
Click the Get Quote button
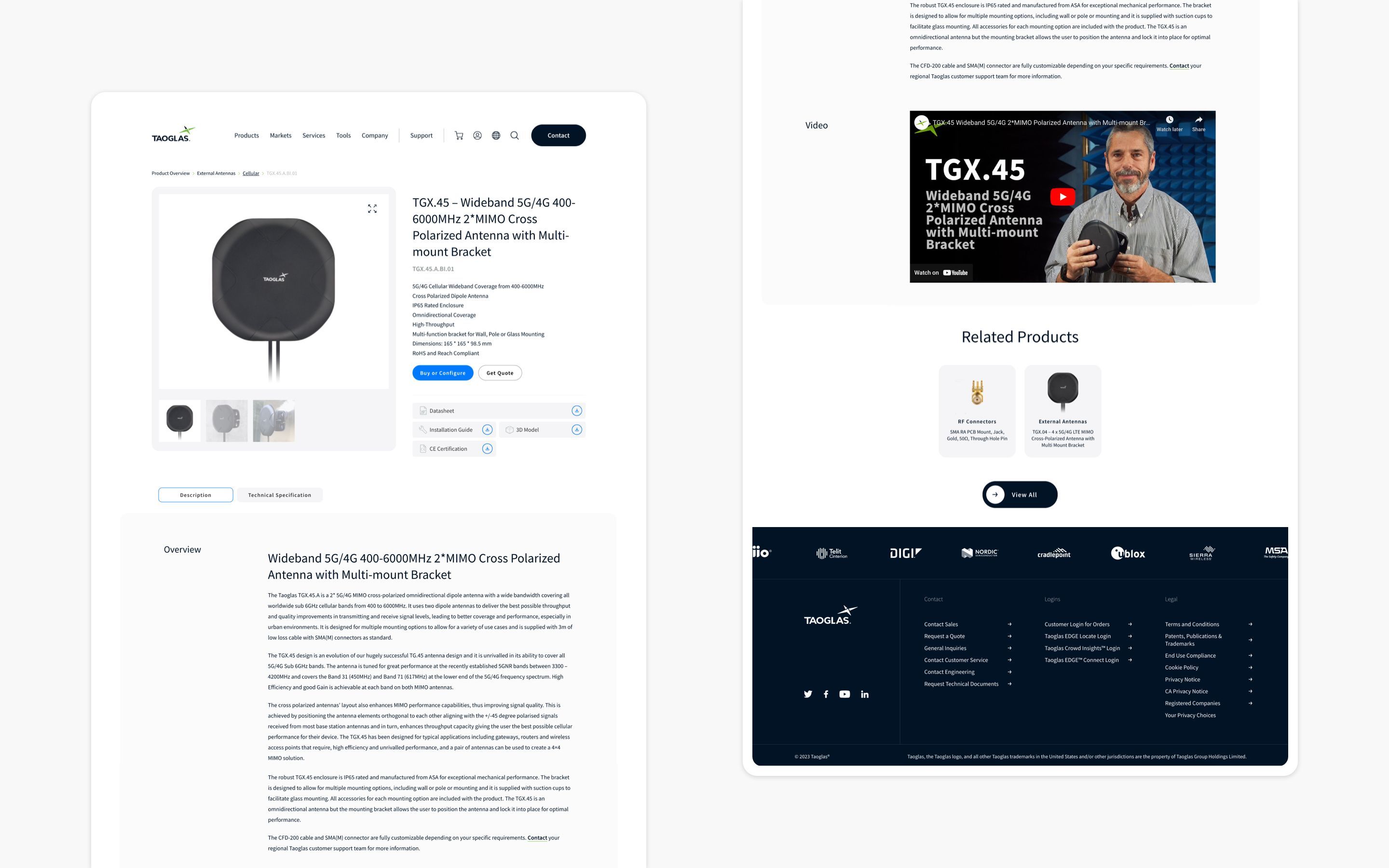[x=499, y=372]
